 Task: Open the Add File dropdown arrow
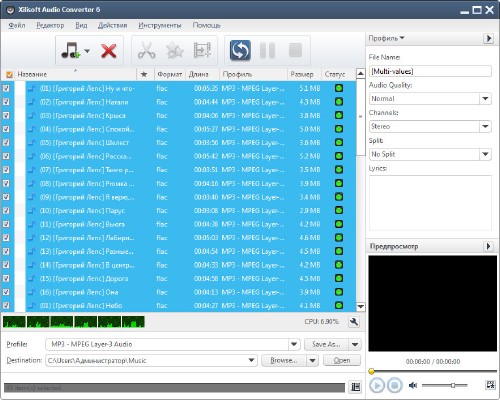[87, 51]
